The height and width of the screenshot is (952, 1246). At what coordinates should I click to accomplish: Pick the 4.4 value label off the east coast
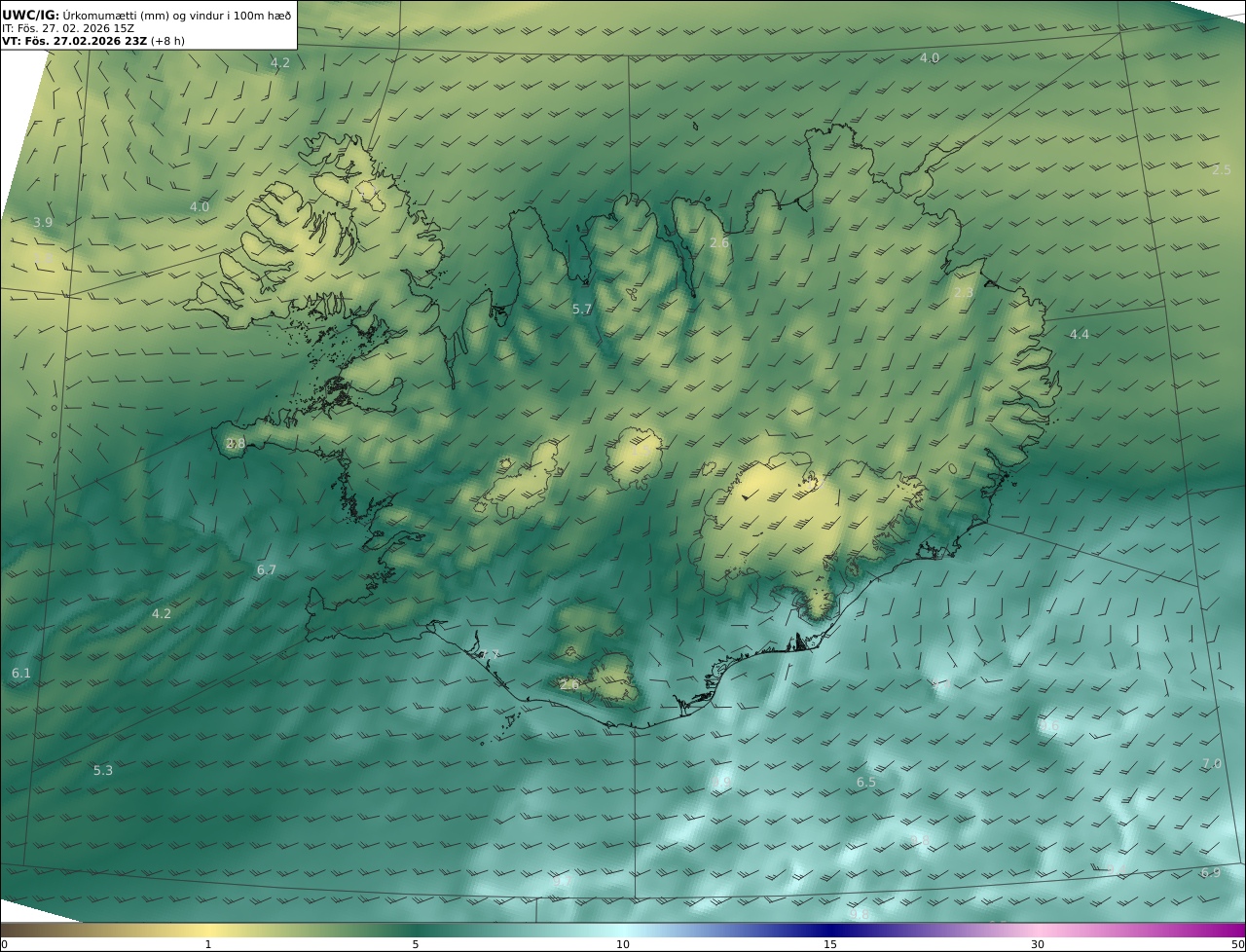(1080, 334)
